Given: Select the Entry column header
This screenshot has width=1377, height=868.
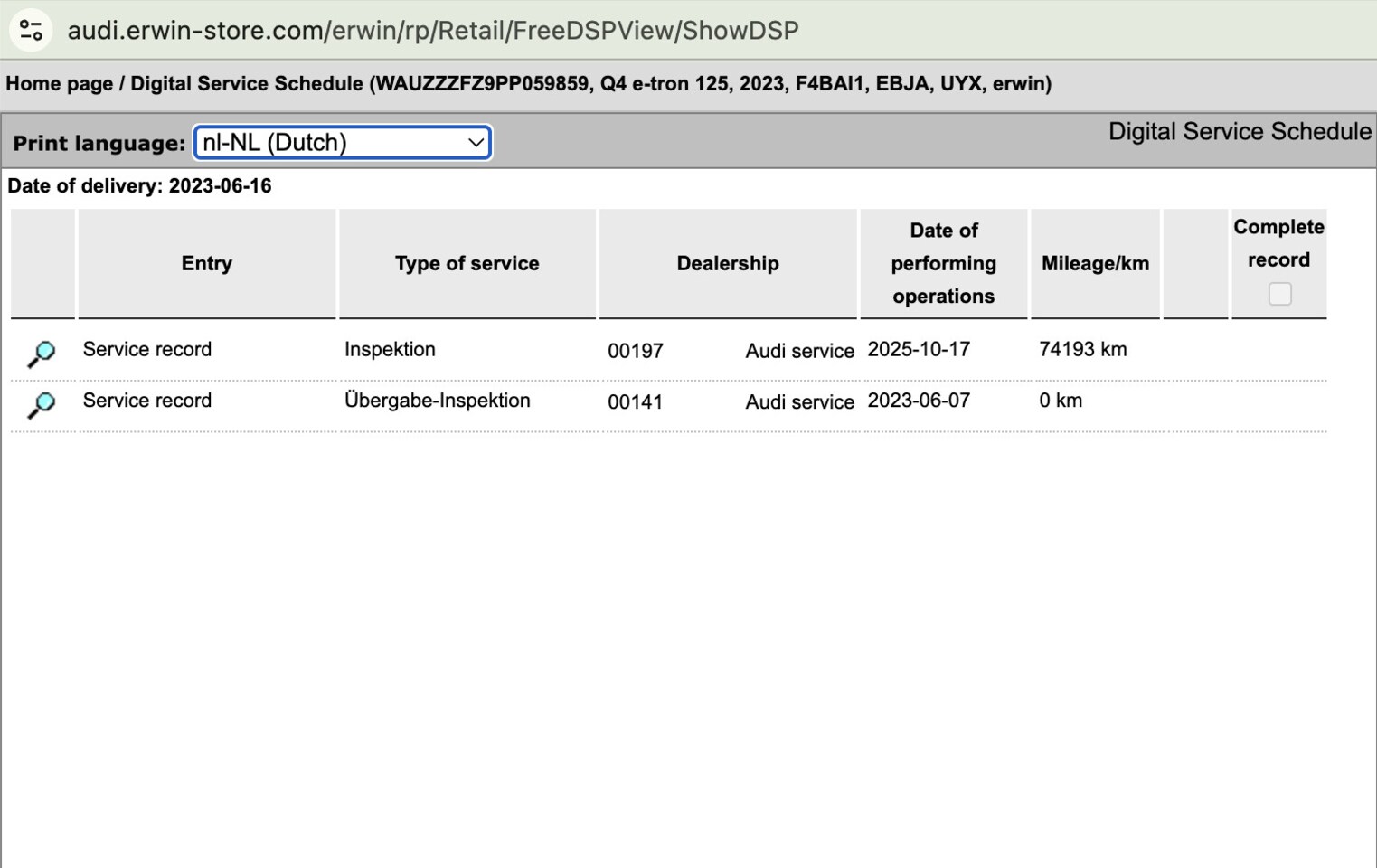Looking at the screenshot, I should pyautogui.click(x=207, y=263).
